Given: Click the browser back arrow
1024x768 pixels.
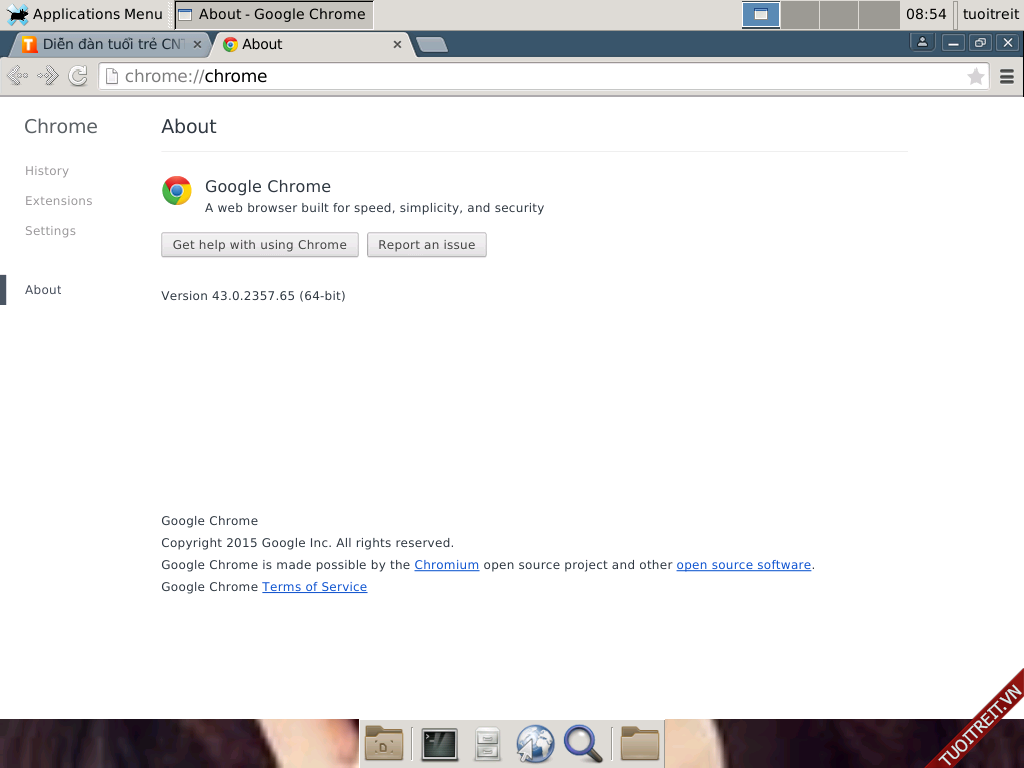Looking at the screenshot, I should pyautogui.click(x=17, y=76).
